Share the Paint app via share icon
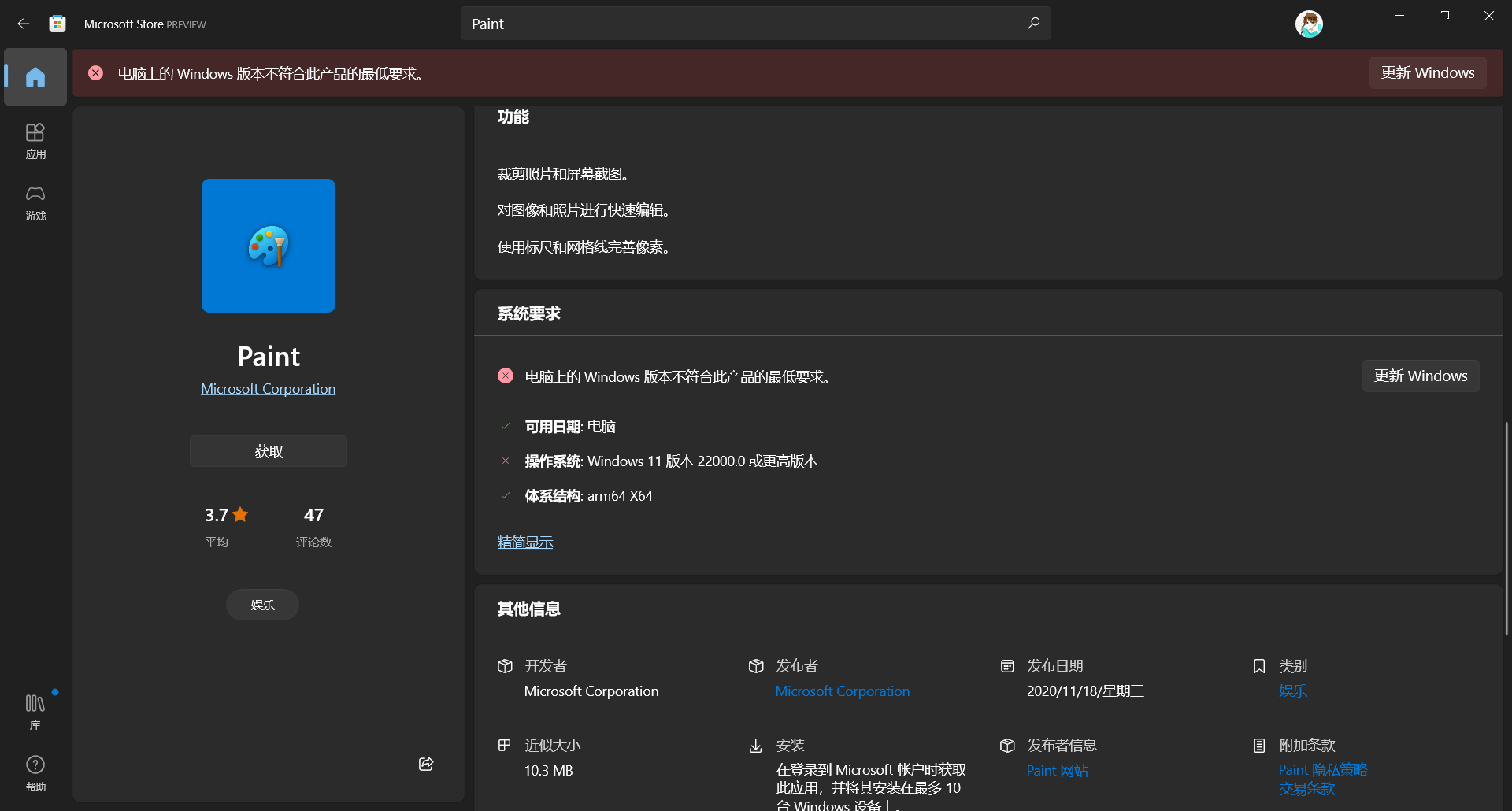This screenshot has height=811, width=1512. 426,764
